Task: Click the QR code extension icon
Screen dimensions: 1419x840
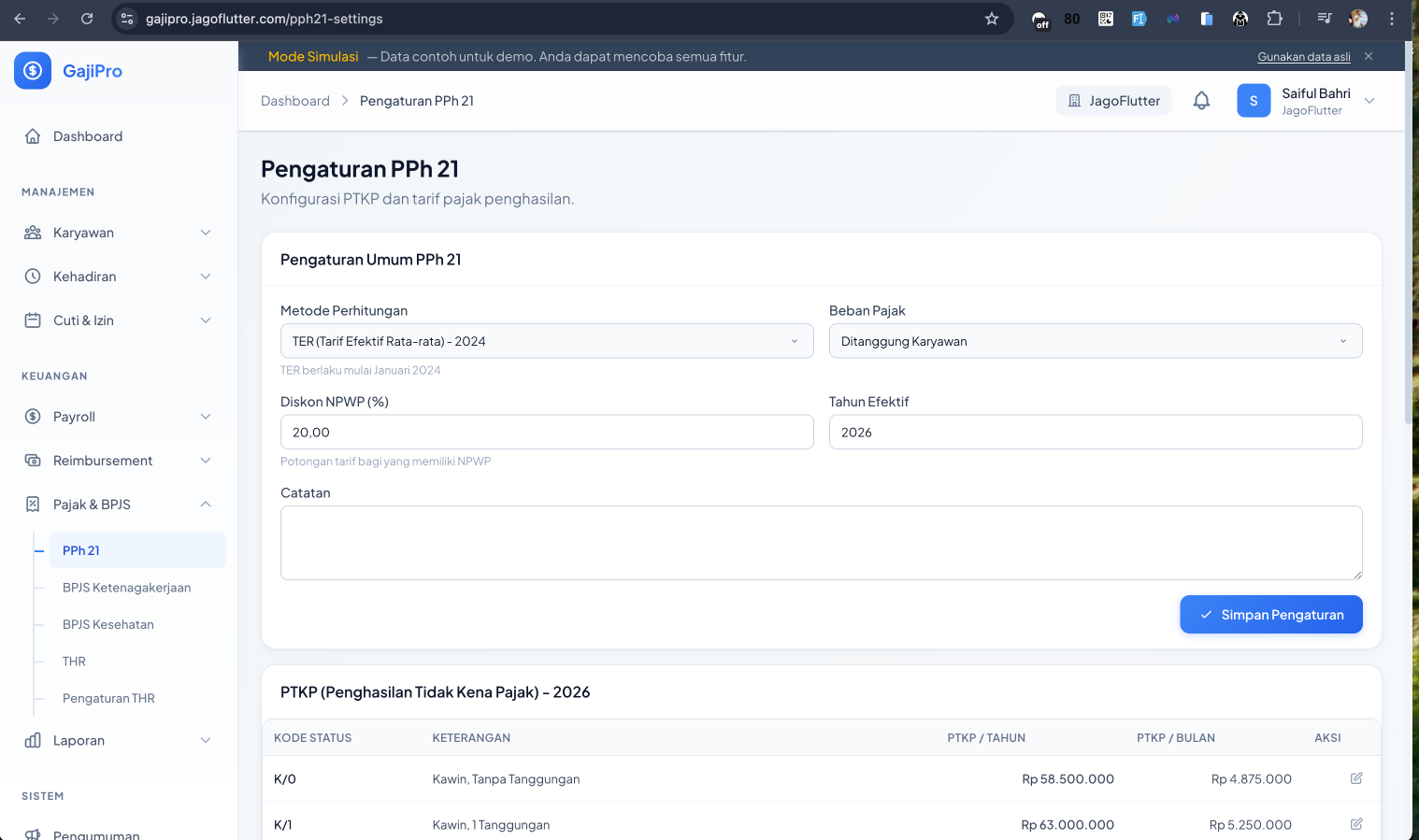Action: coord(1106,19)
